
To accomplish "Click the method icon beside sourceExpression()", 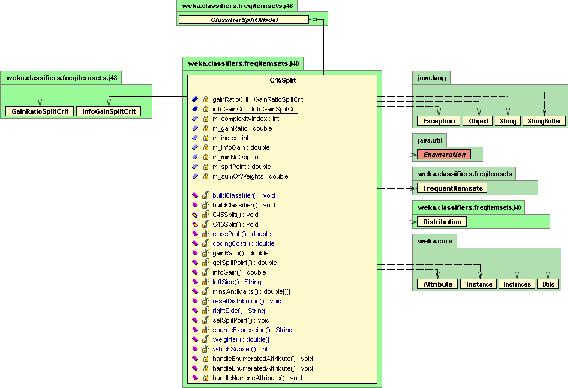I will (195, 330).
